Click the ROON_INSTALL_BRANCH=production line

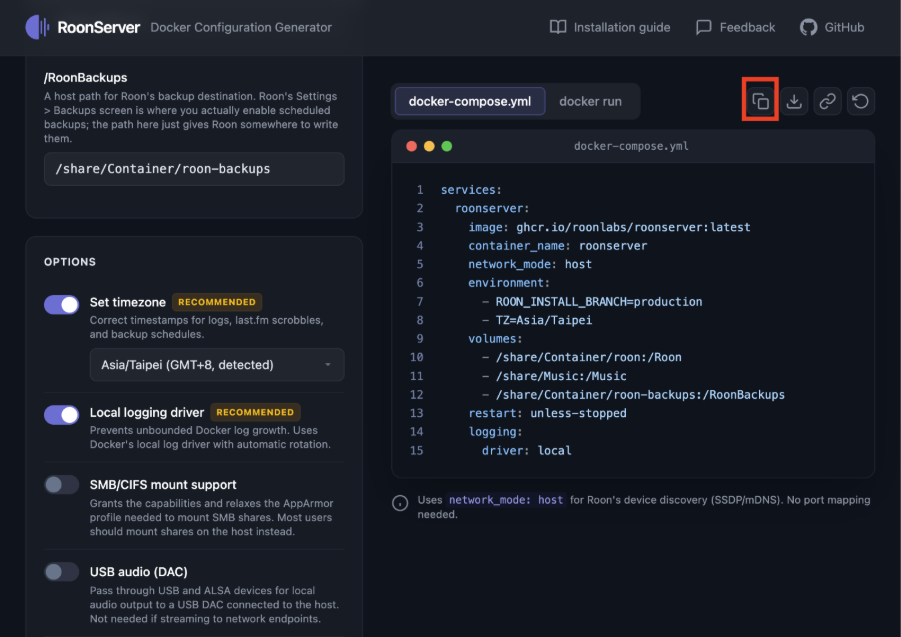click(x=592, y=302)
